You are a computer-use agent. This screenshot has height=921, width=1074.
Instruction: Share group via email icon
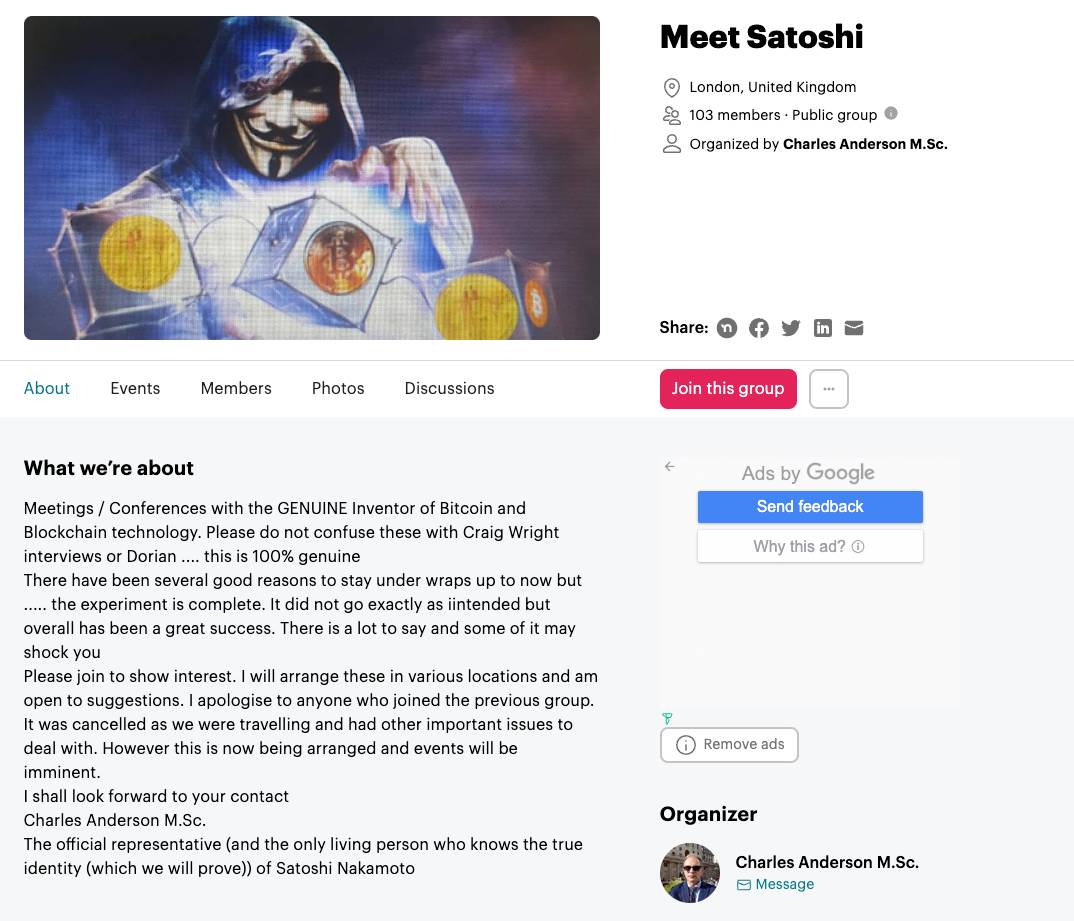854,328
